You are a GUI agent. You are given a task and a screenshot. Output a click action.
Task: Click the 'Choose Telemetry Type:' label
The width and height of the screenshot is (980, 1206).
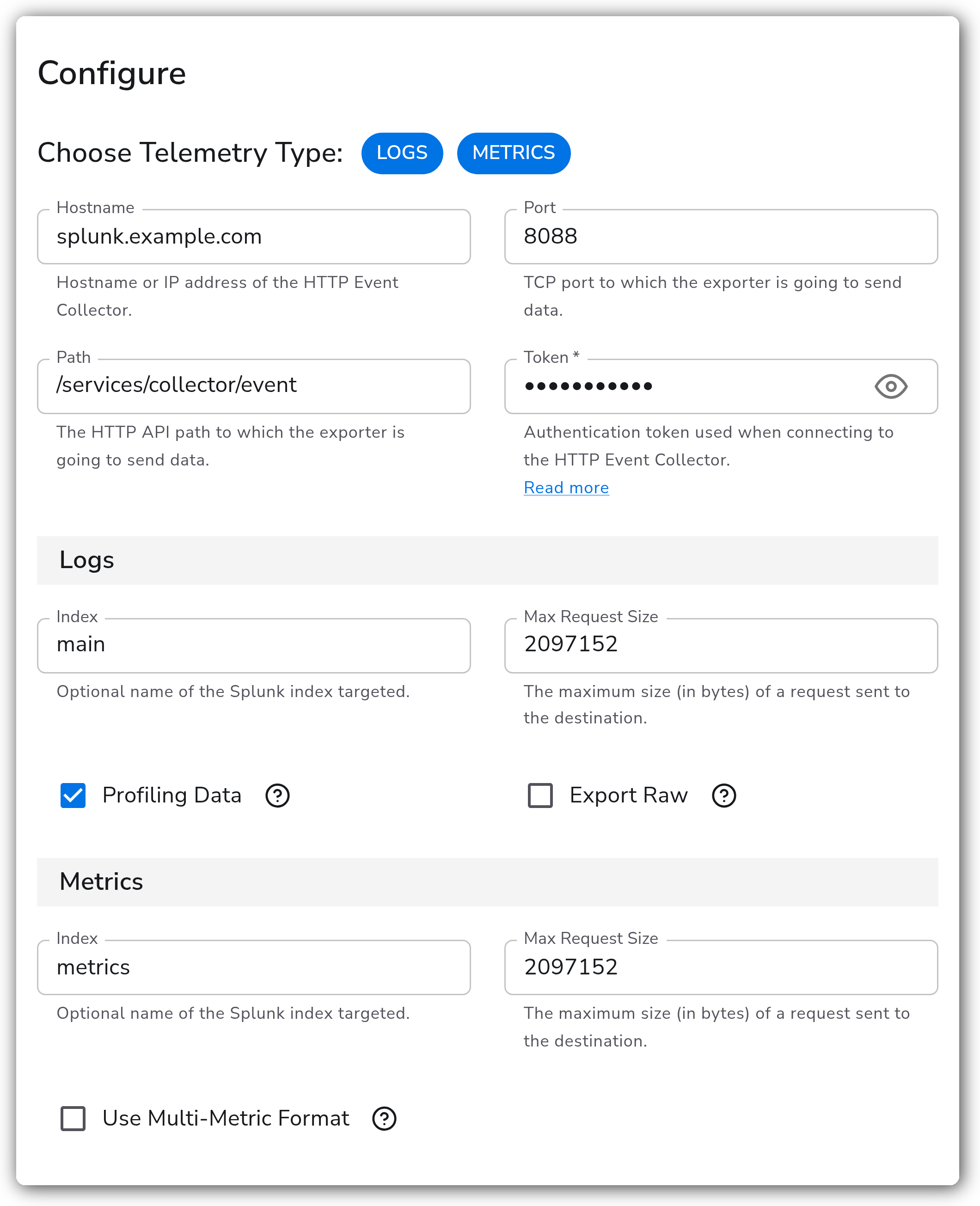190,153
